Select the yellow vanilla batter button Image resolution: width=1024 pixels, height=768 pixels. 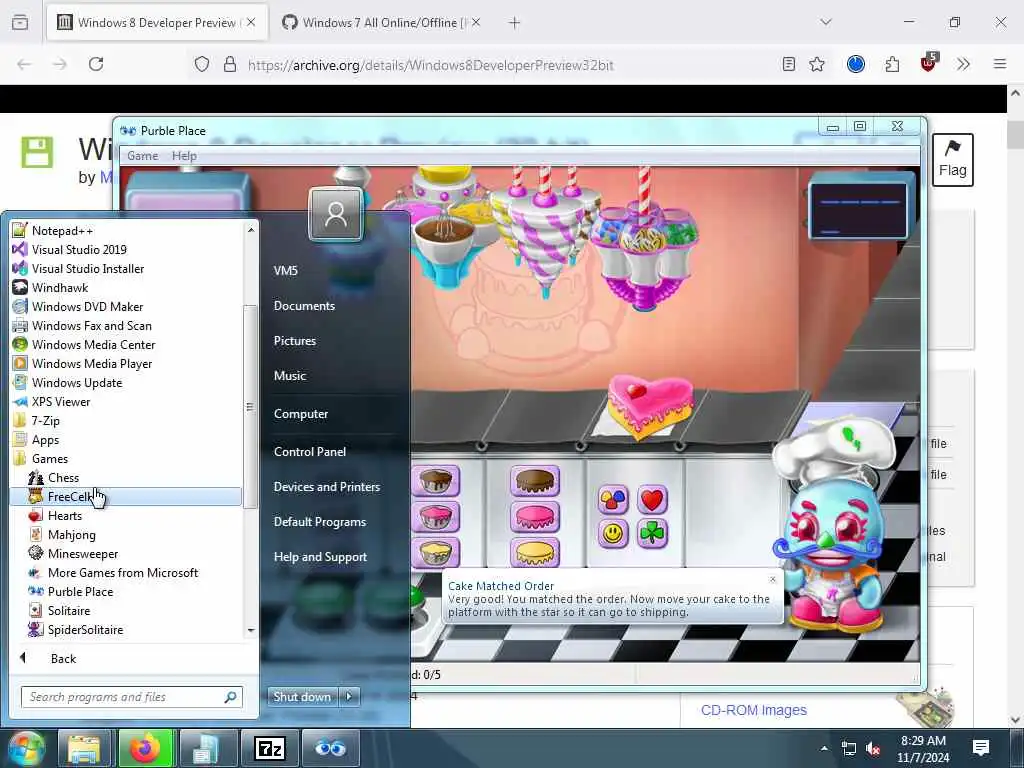[436, 552]
